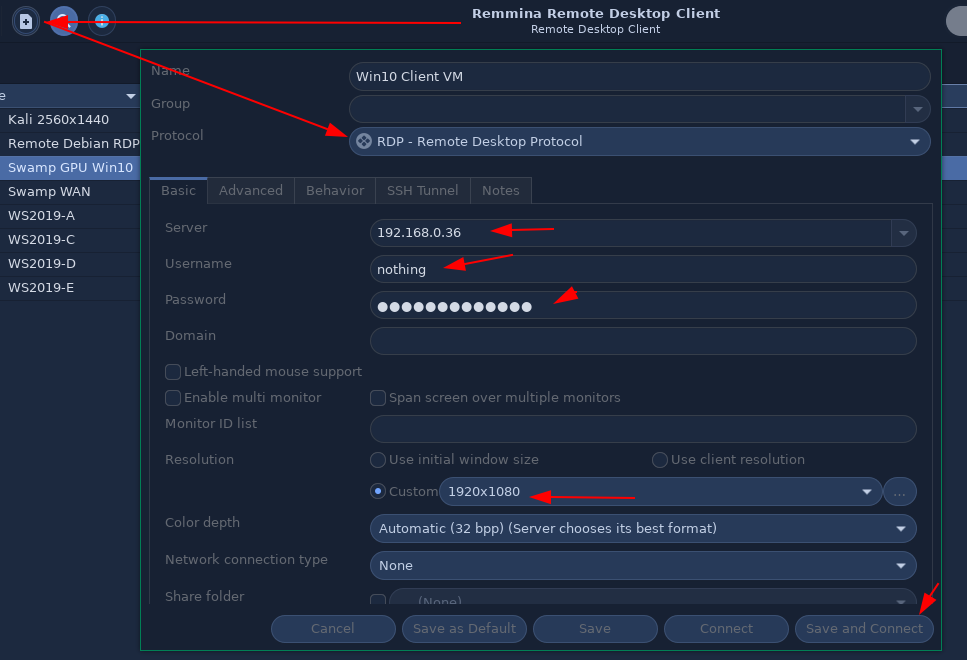Viewport: 967px width, 660px height.
Task: Select WS2019-A in connection list
Action: (x=70, y=216)
